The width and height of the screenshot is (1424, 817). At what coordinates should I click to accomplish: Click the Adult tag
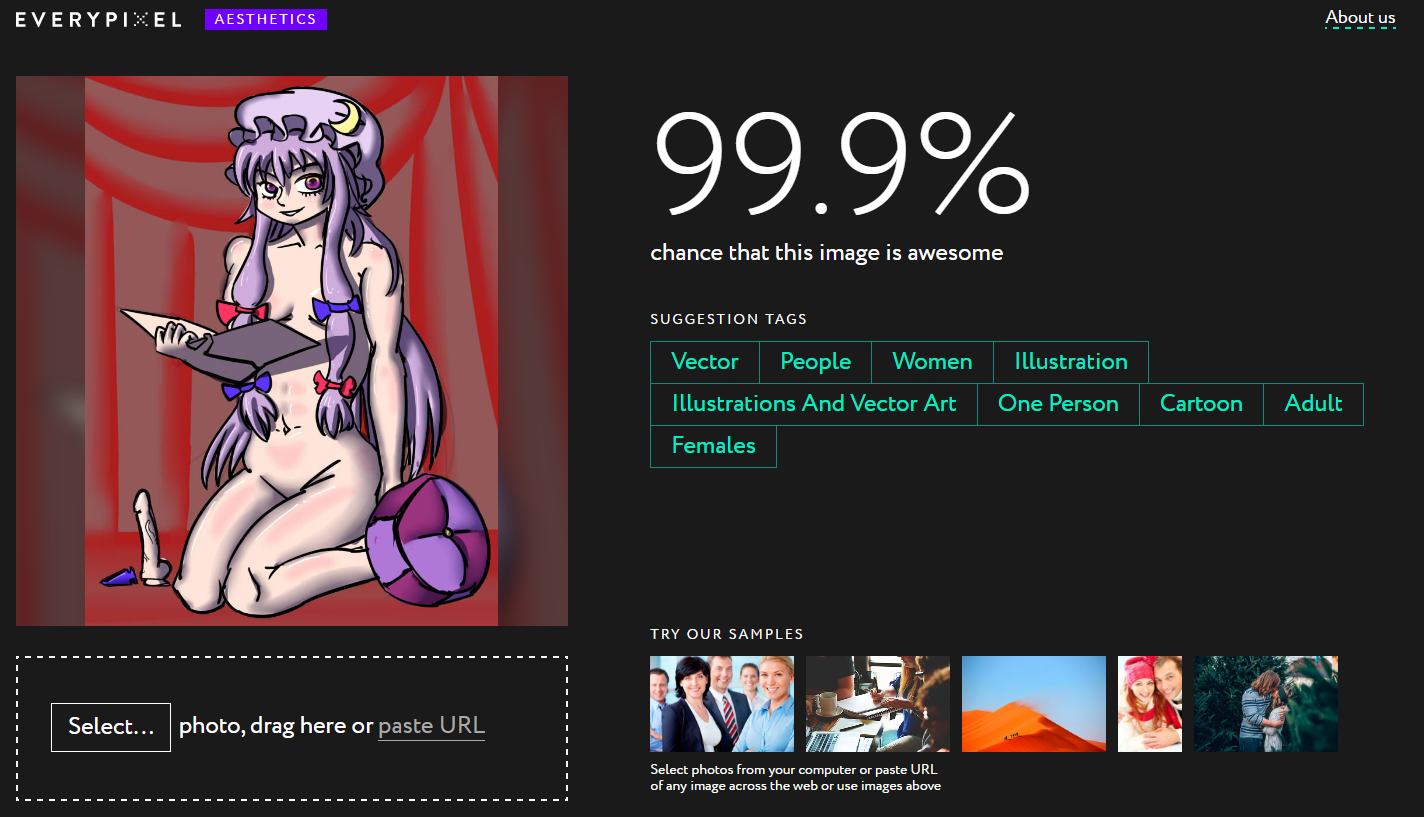1313,404
